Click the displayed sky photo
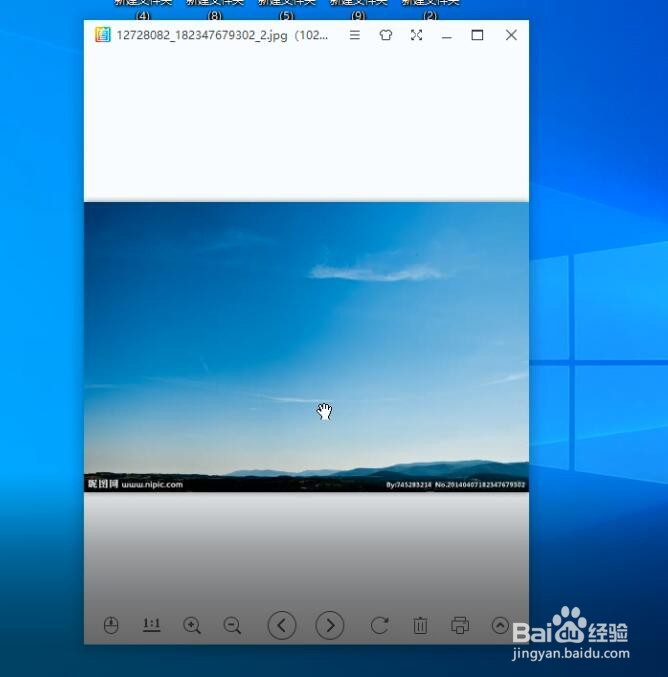 click(x=306, y=347)
